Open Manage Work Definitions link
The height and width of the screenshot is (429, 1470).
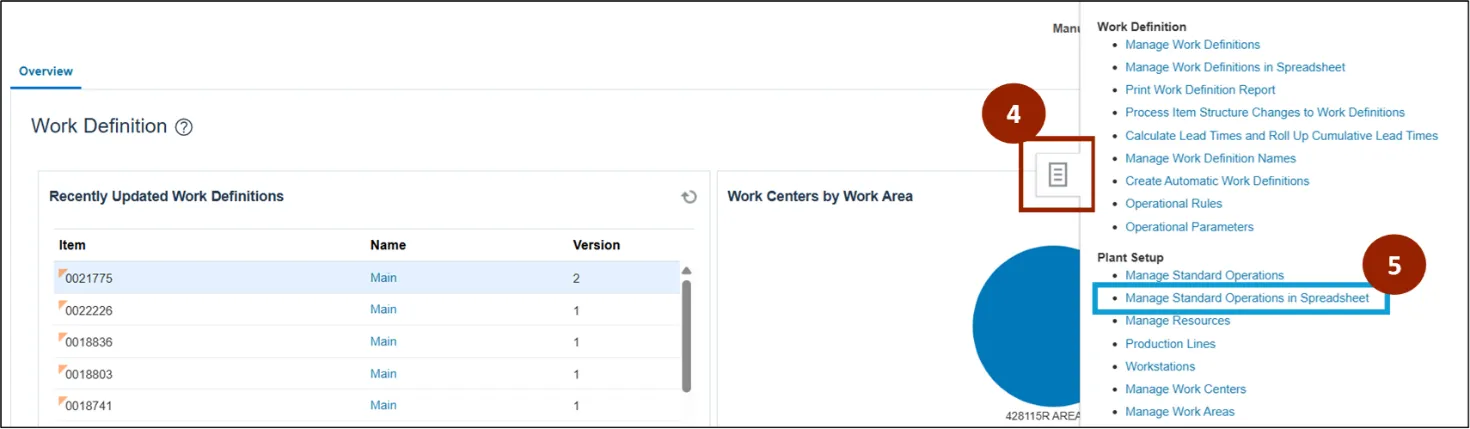pyautogui.click(x=1192, y=44)
